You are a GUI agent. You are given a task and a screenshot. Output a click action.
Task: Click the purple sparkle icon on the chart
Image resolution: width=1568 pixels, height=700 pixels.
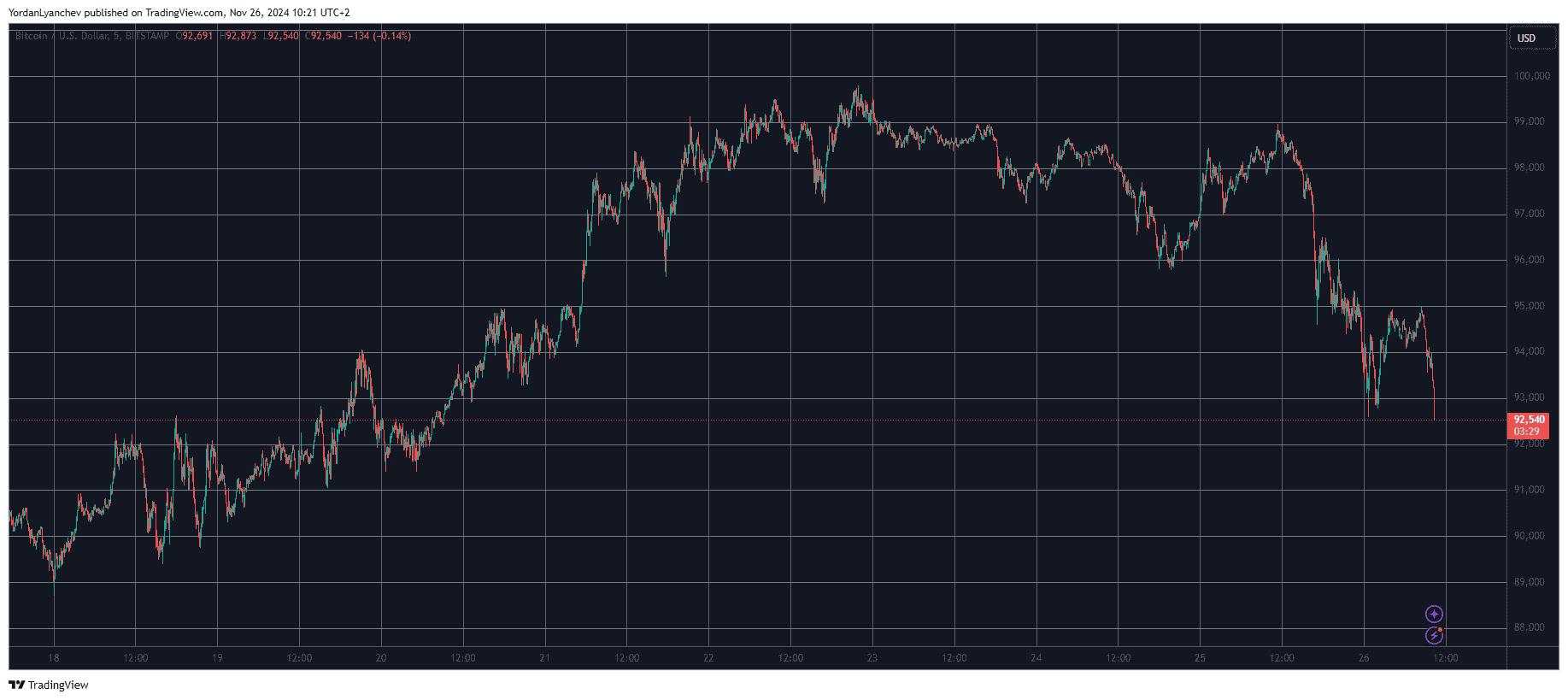(x=1434, y=614)
